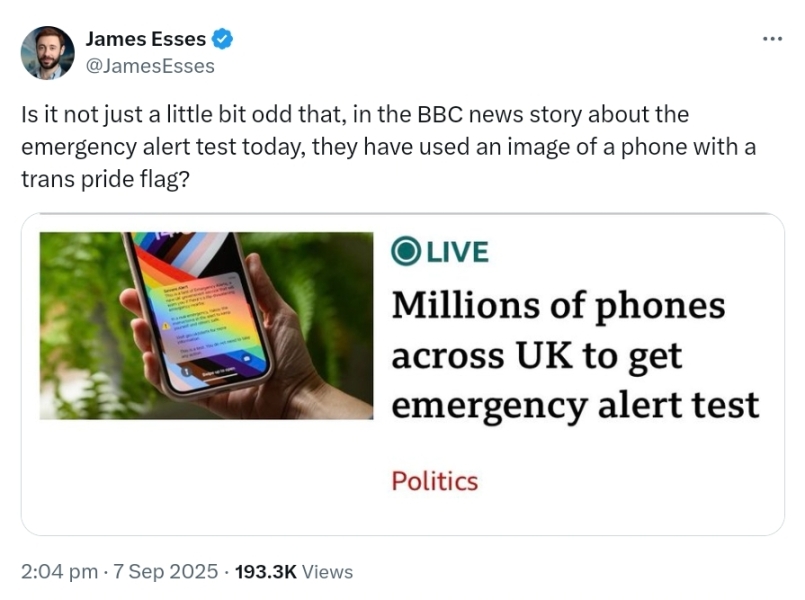Viewport: 805px width, 600px height.
Task: Click the @JamesEsses handle
Action: point(150,66)
